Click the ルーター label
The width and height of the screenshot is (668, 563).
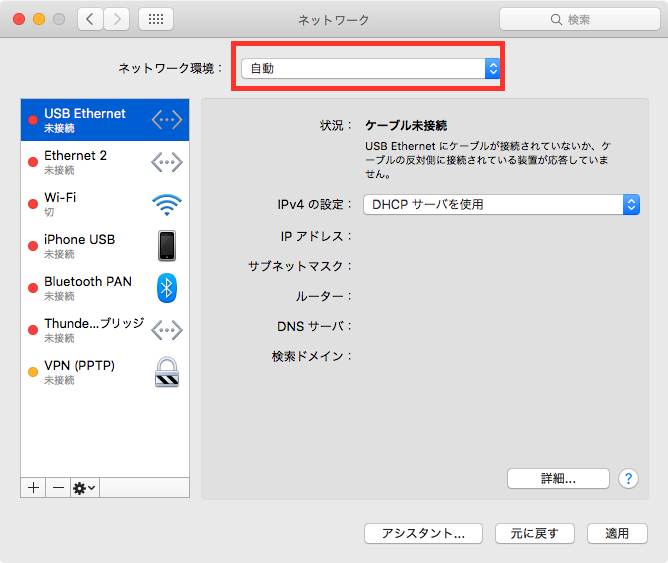(x=323, y=296)
